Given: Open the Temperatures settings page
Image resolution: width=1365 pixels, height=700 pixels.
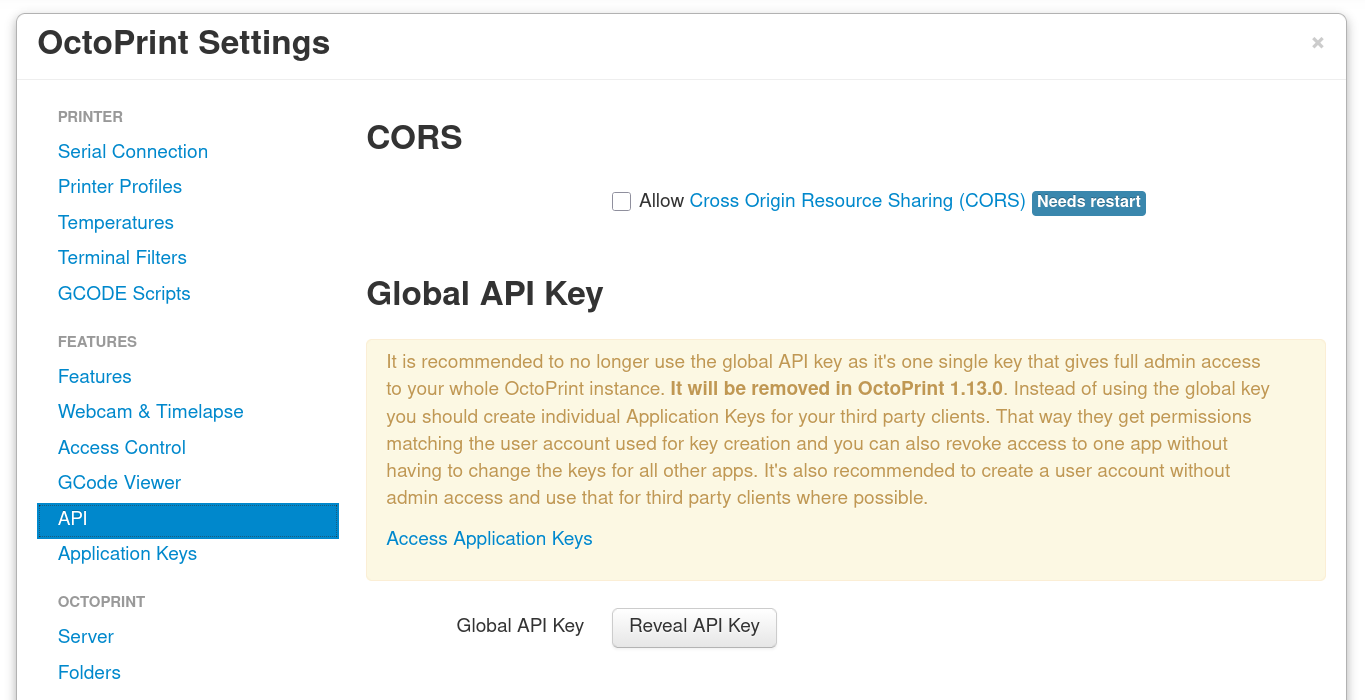Looking at the screenshot, I should pos(115,222).
